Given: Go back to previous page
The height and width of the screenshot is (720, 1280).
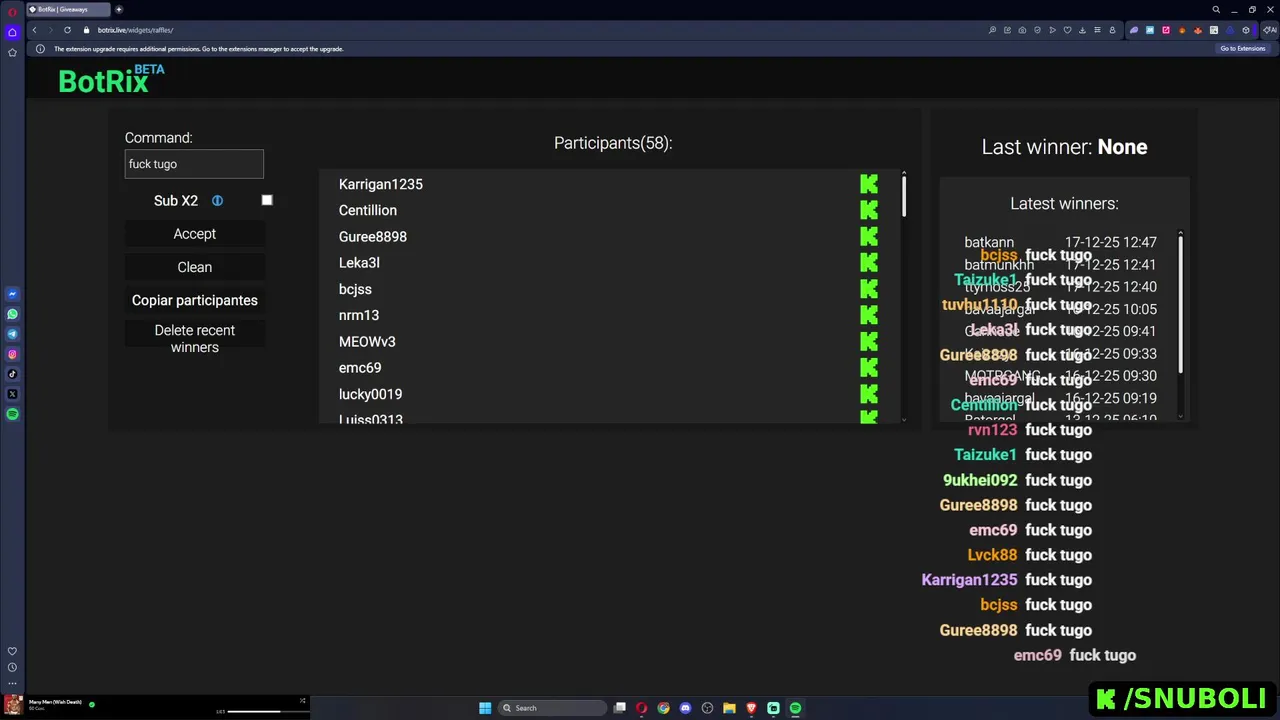Looking at the screenshot, I should 34,30.
